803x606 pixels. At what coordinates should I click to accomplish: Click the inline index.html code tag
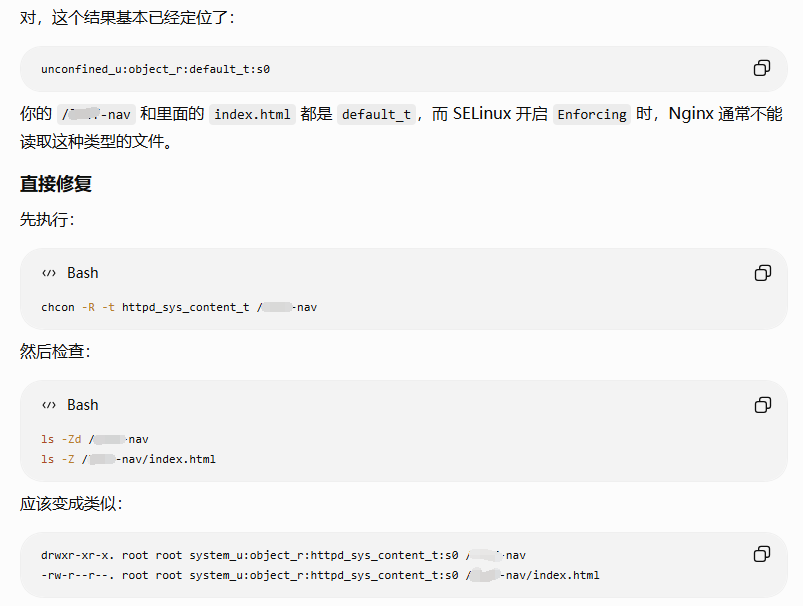click(252, 114)
